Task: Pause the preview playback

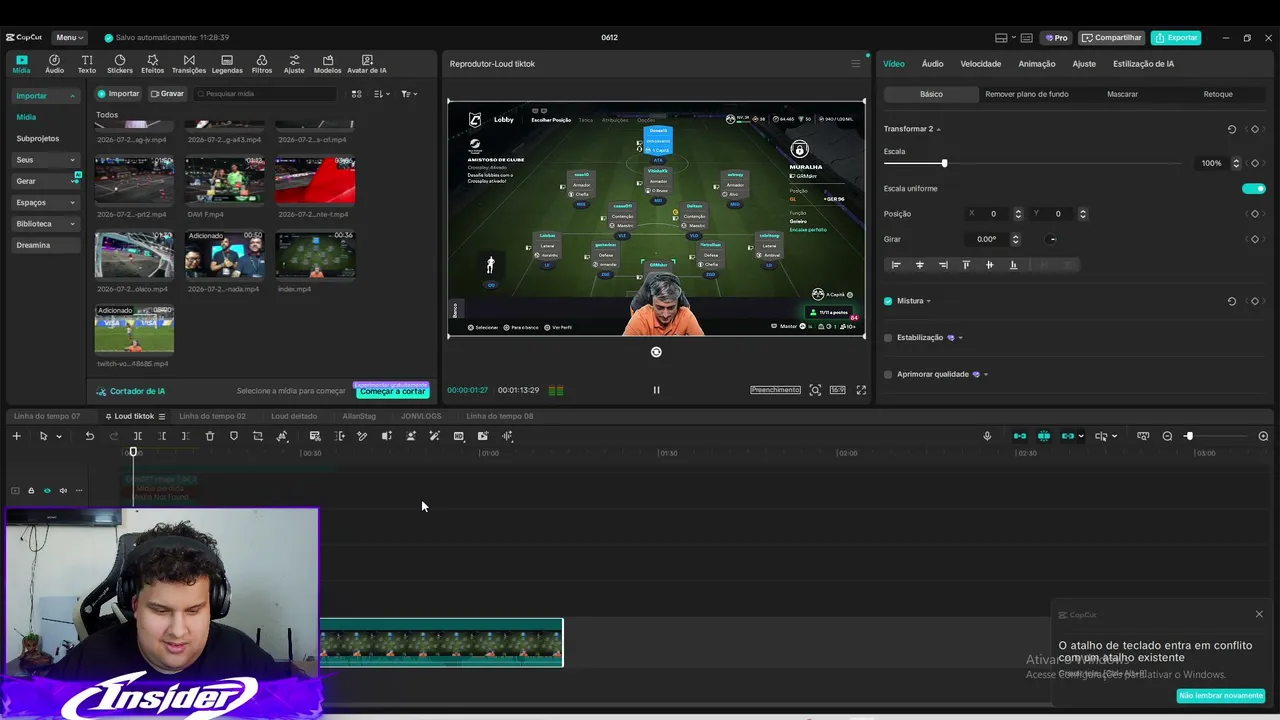Action: pos(656,390)
